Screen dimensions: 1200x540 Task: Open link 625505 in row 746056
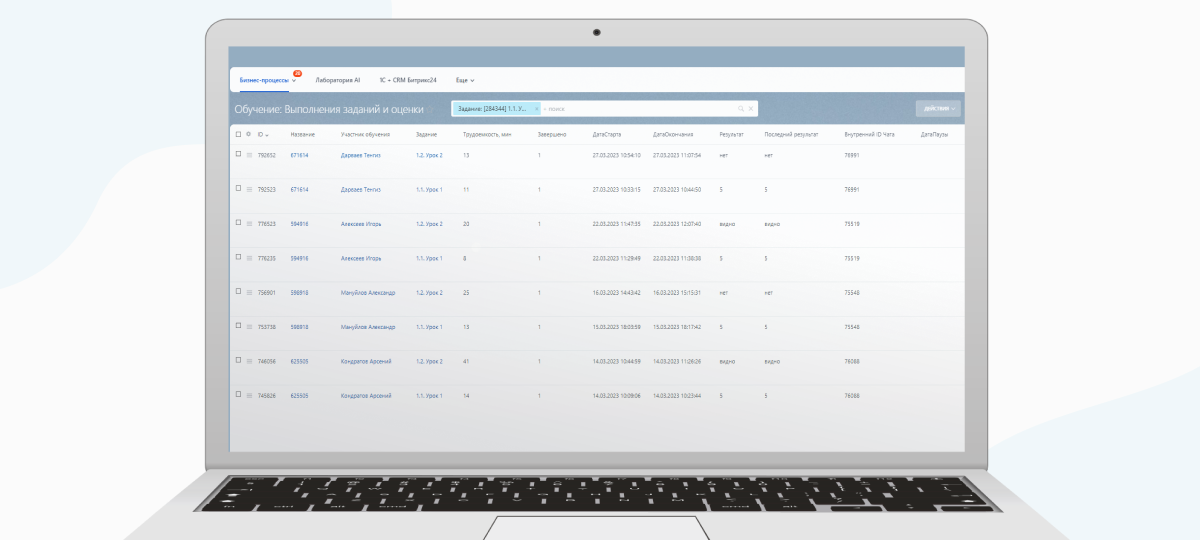[299, 361]
